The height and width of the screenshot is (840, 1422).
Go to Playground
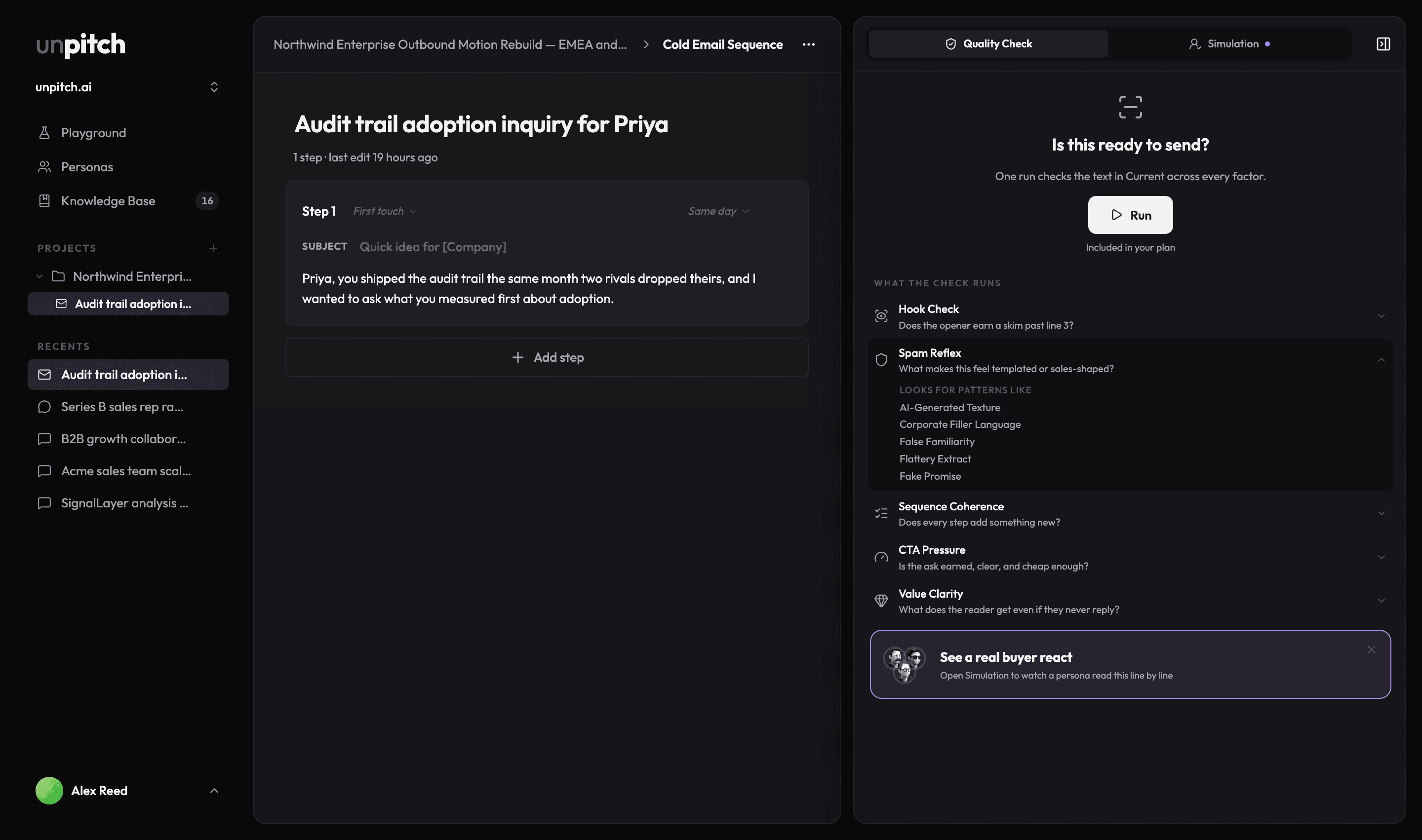[128, 133]
